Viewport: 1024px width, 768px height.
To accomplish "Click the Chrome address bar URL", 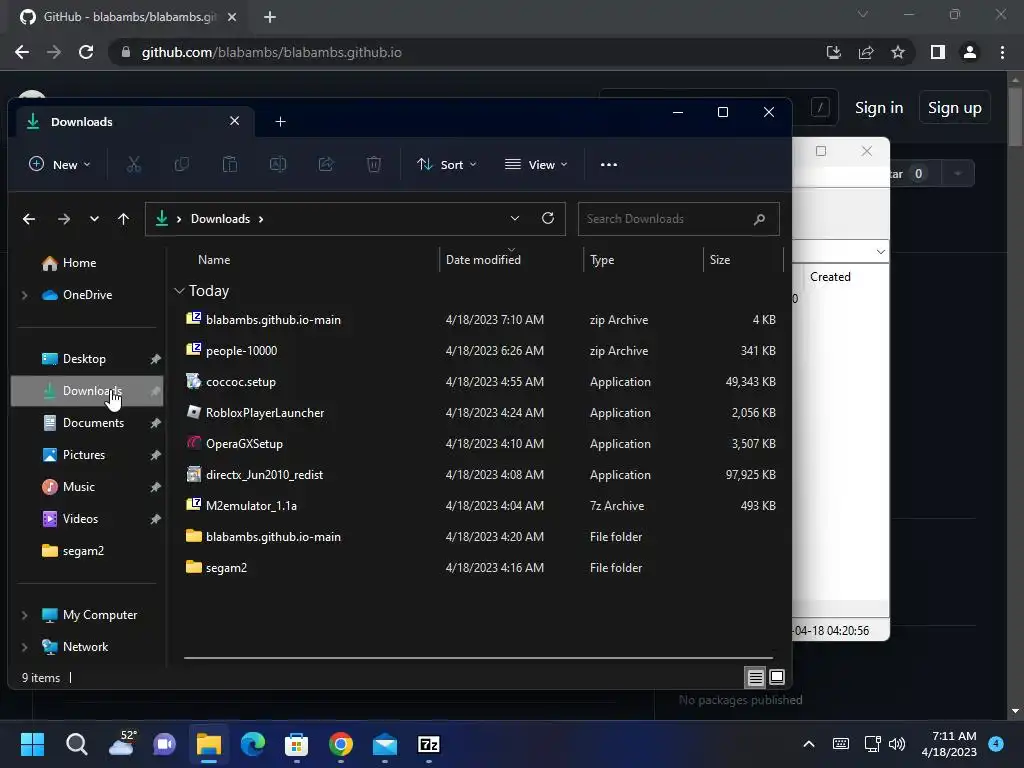I will (272, 52).
